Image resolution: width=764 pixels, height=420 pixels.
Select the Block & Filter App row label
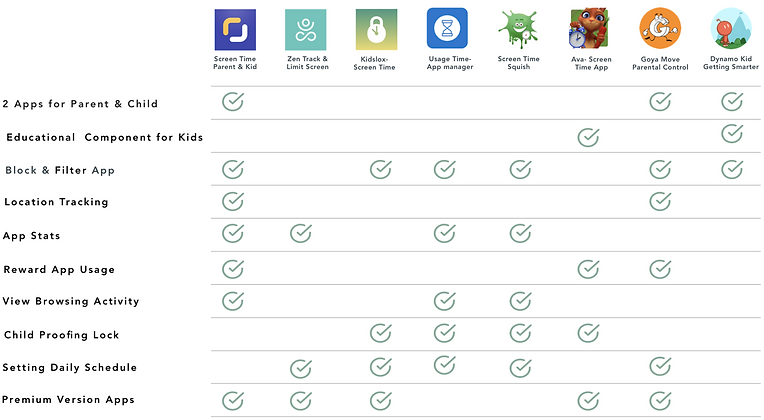[x=60, y=170]
